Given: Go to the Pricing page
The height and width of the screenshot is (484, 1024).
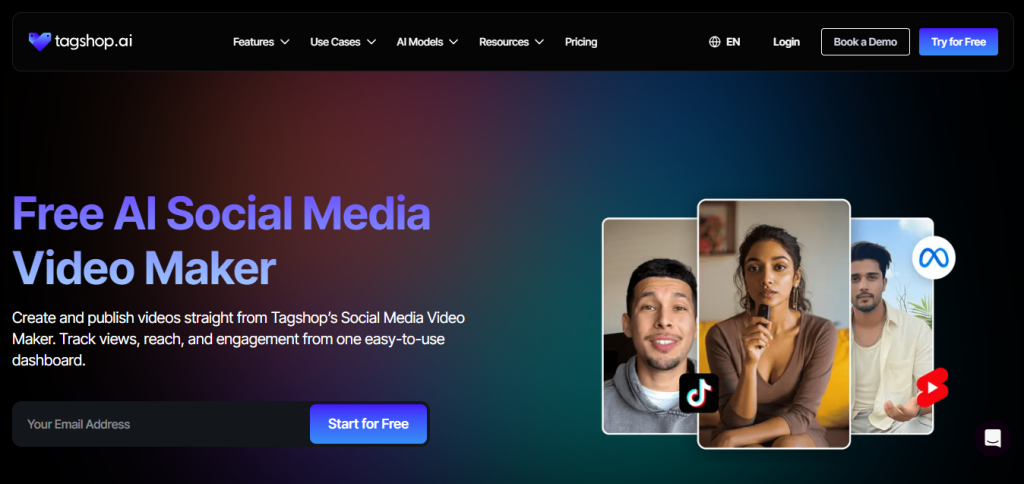Looking at the screenshot, I should [x=581, y=42].
